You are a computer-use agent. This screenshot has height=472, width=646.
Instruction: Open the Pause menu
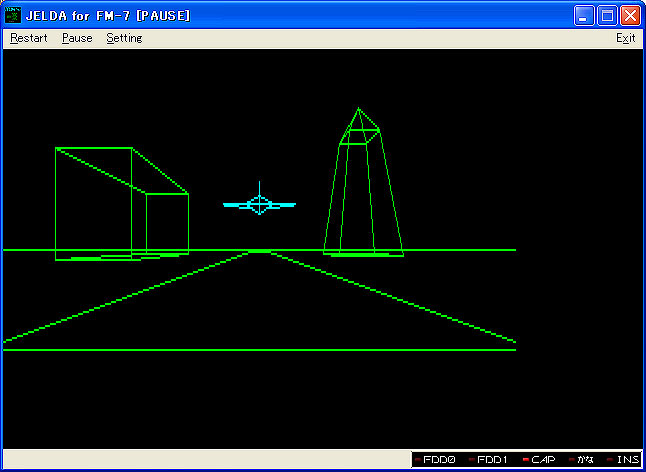77,38
